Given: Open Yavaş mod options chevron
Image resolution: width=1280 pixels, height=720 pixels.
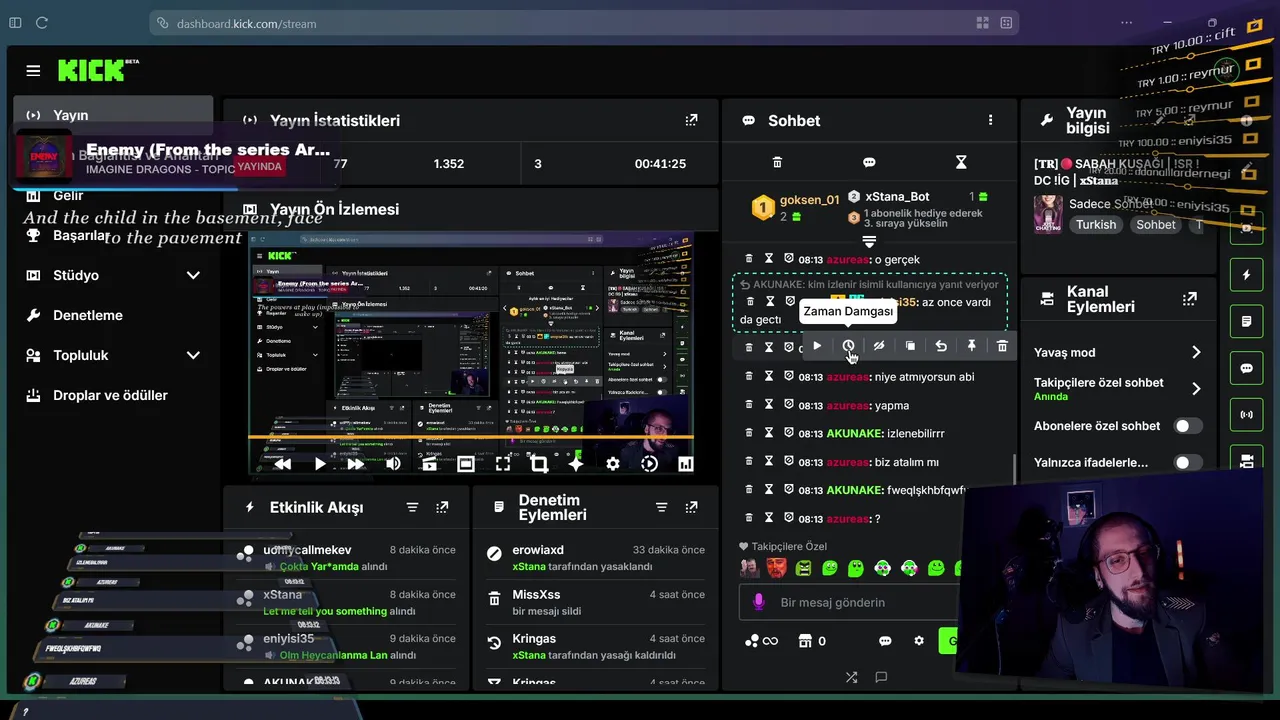Looking at the screenshot, I should [x=1196, y=352].
